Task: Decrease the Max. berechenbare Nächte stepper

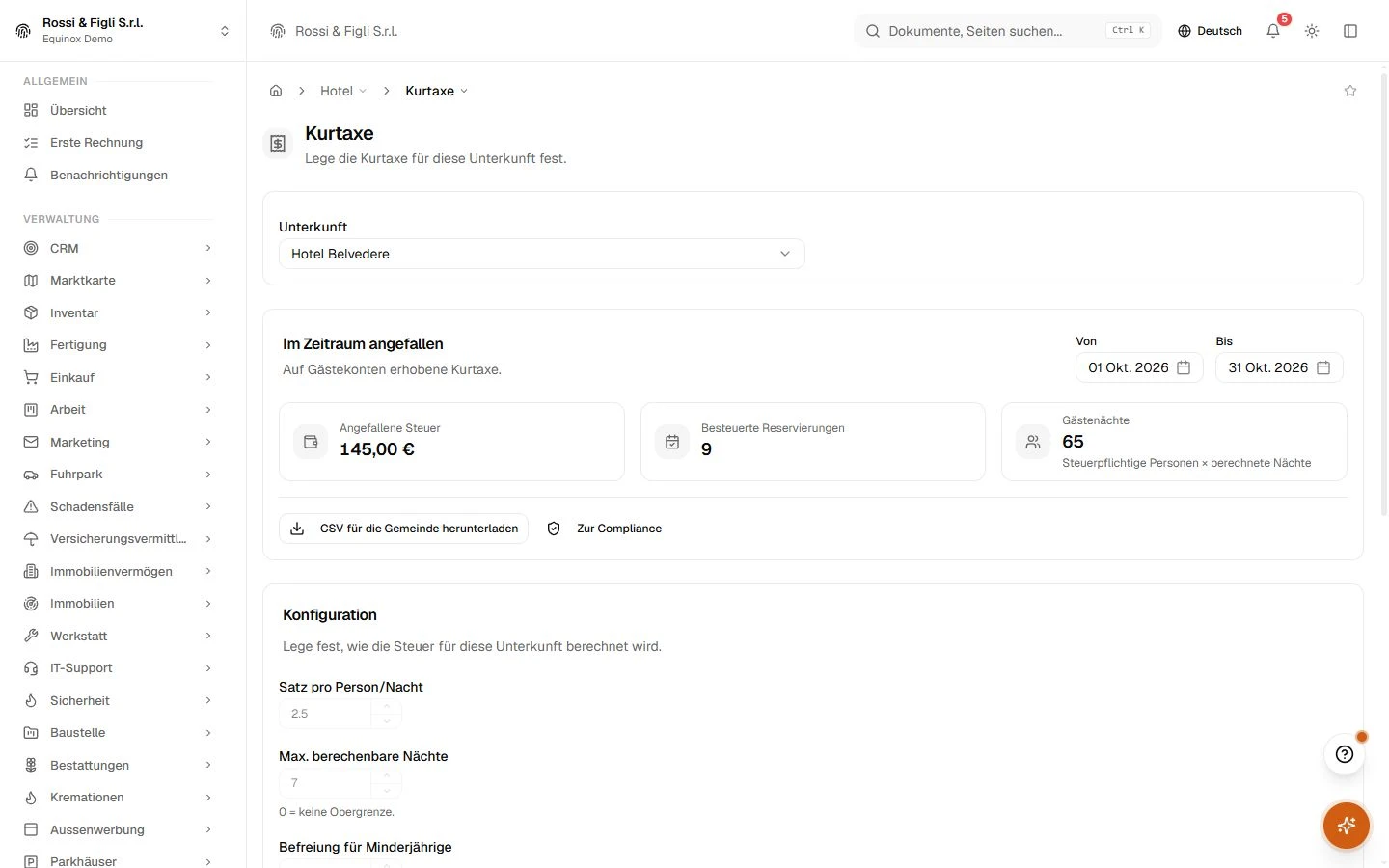Action: pyautogui.click(x=387, y=791)
